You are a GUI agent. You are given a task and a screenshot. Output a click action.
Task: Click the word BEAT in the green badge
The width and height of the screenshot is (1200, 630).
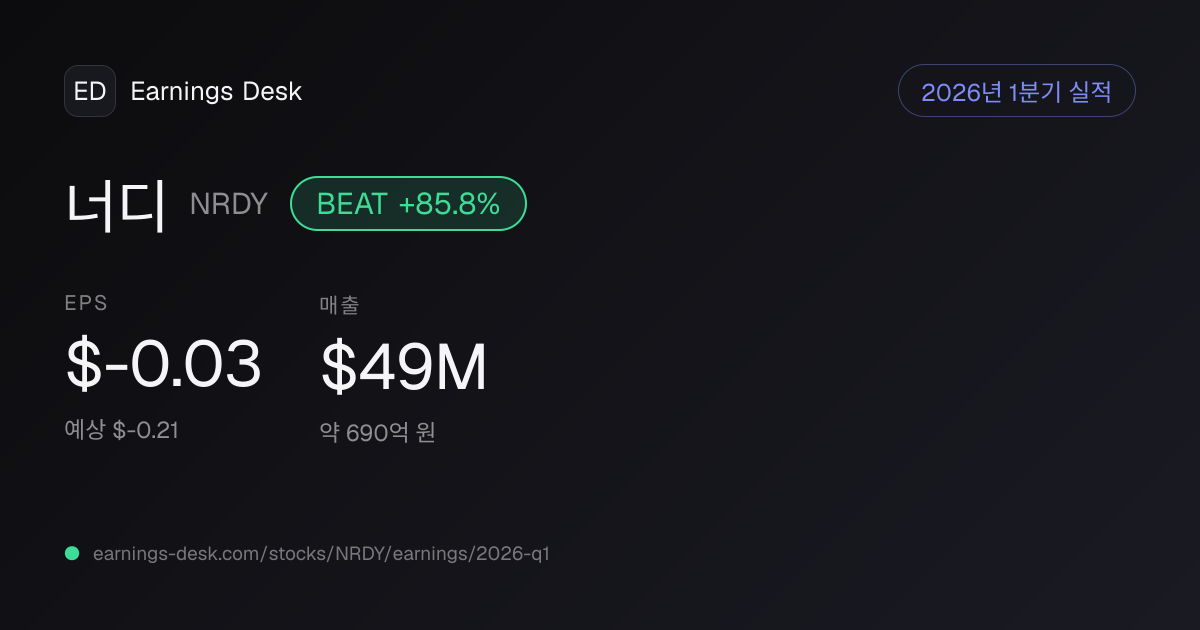[x=352, y=204]
